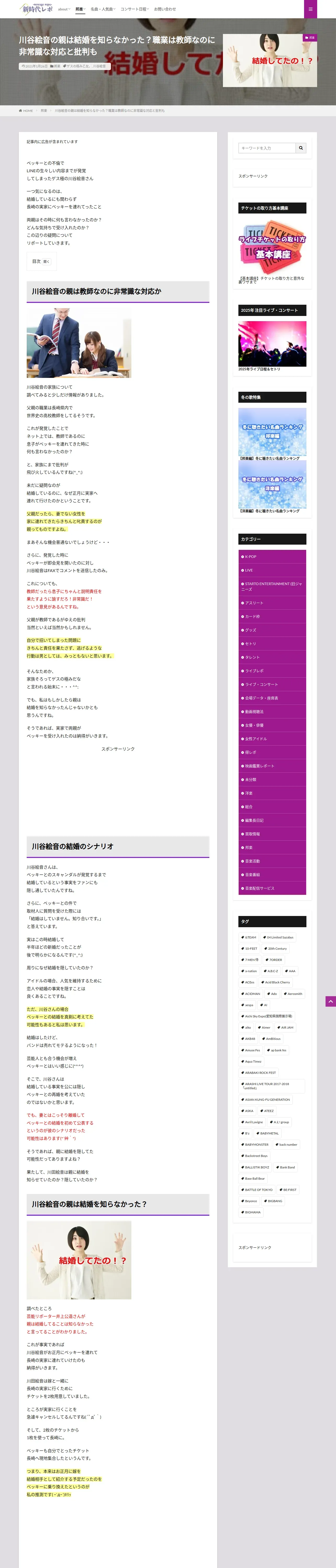This screenshot has height=1568, width=336.
Task: Click the 結婚してたの!? article image
Action: coord(79,1260)
